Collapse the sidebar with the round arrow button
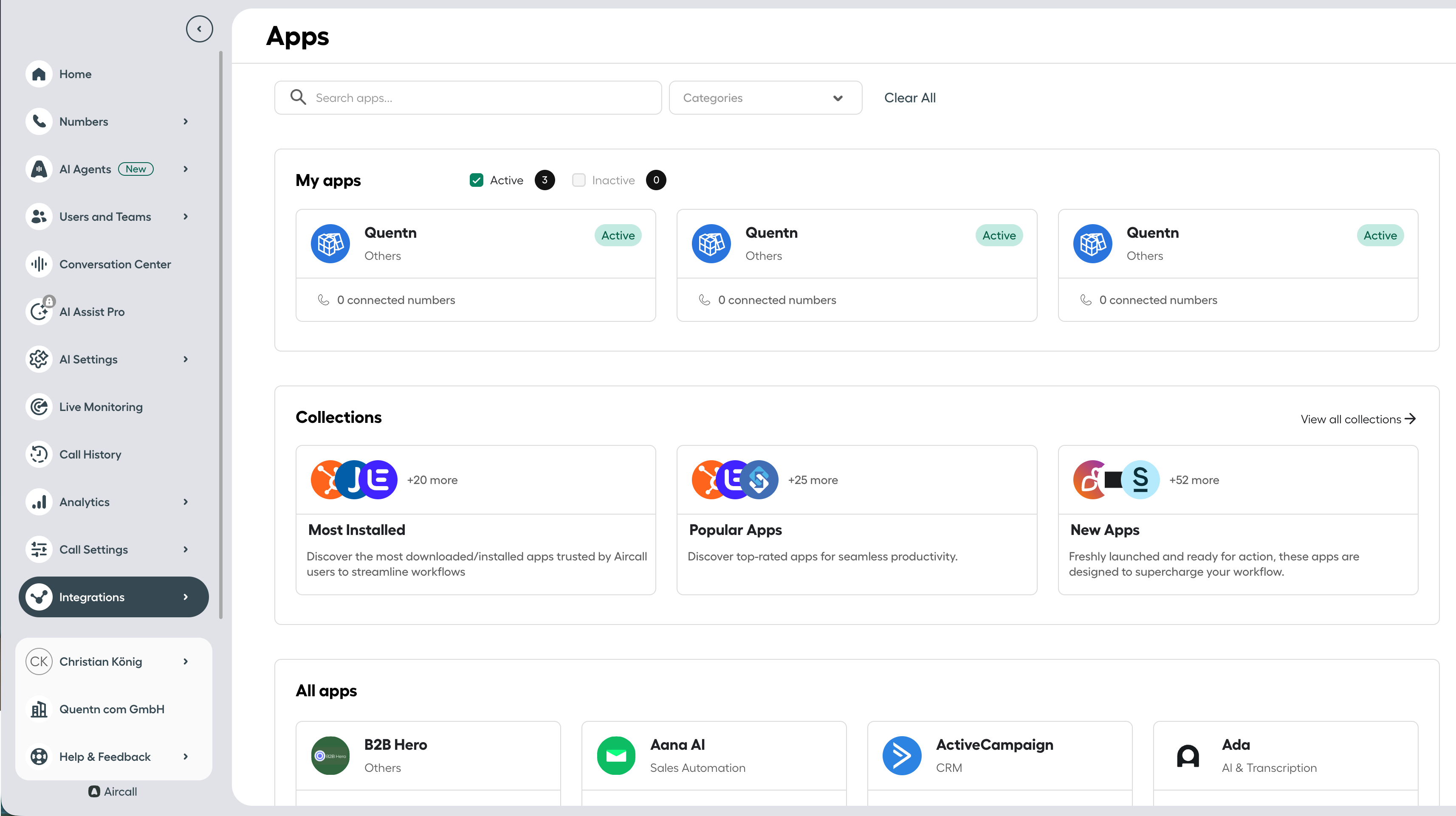The width and height of the screenshot is (1456, 816). [x=199, y=29]
